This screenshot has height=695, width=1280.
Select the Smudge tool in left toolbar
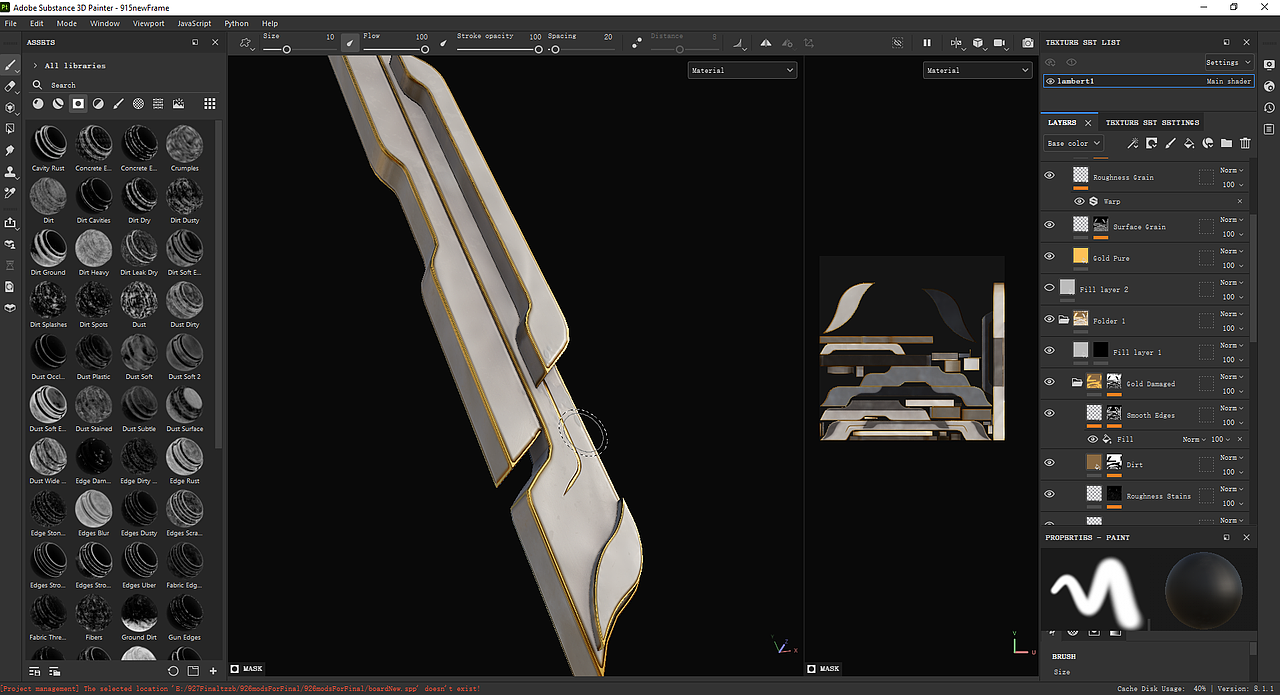[11, 151]
